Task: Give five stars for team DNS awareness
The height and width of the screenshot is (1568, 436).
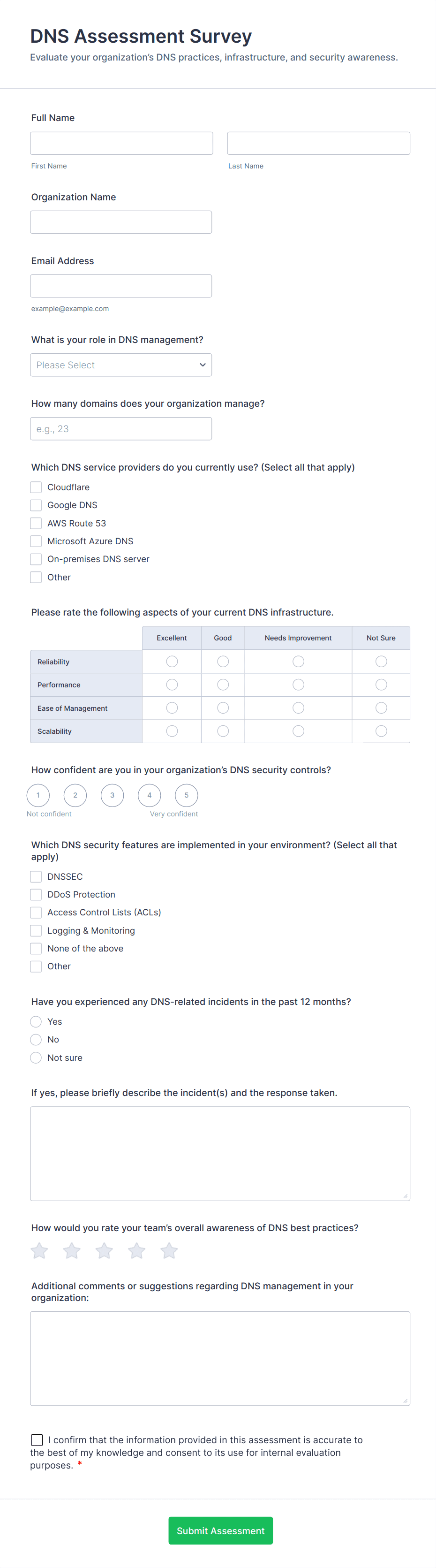Action: 169,1251
